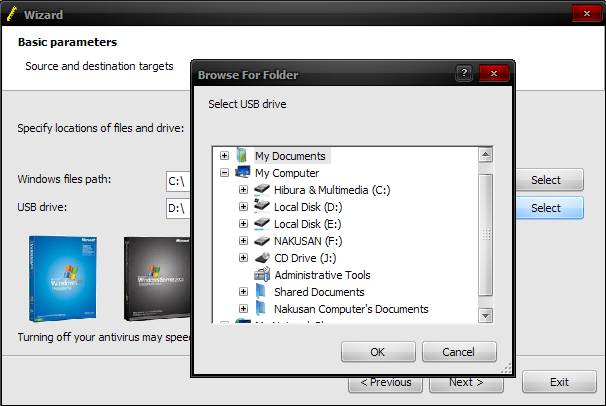Click the My Computer monitor icon
This screenshot has height=406, width=606.
[x=243, y=172]
